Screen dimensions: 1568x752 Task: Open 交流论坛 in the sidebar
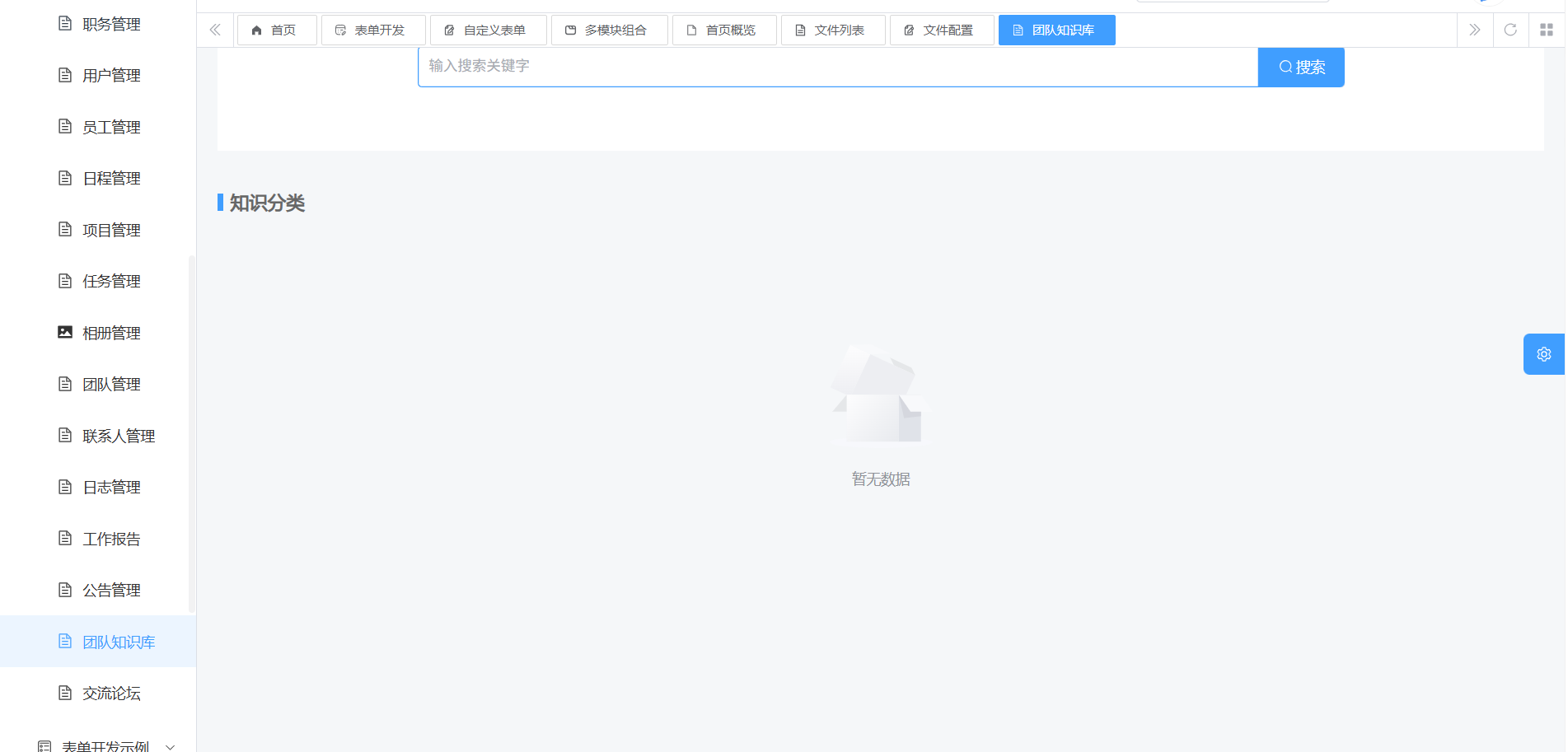[x=98, y=693]
